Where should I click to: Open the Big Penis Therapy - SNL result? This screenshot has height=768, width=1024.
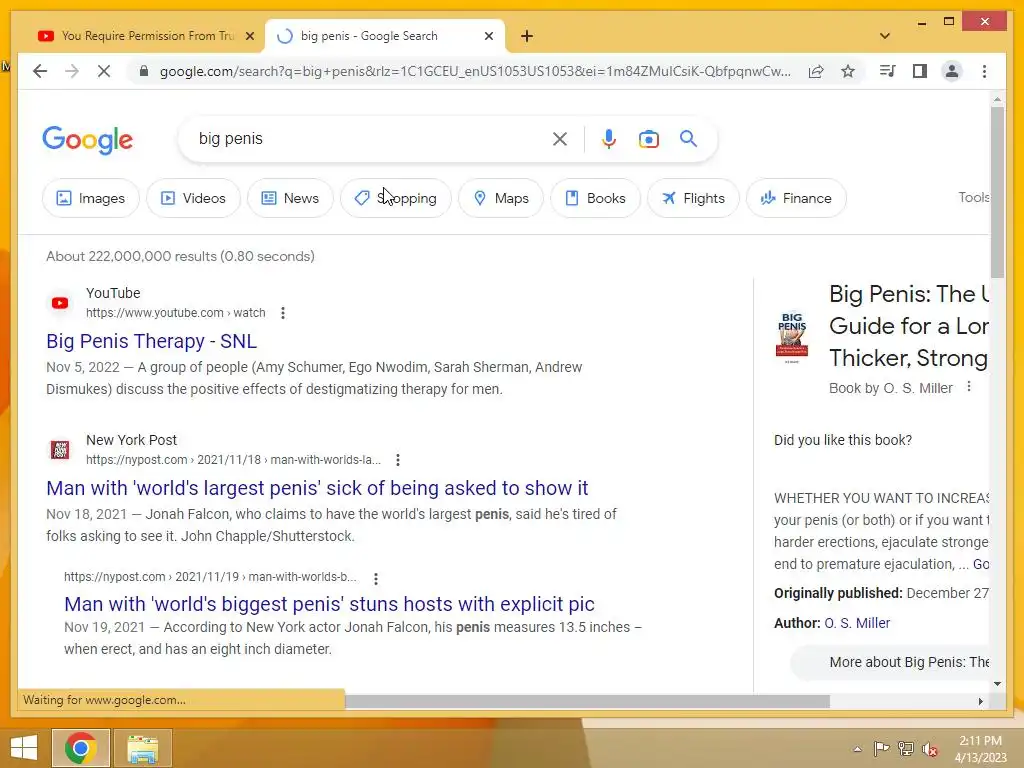(152, 341)
